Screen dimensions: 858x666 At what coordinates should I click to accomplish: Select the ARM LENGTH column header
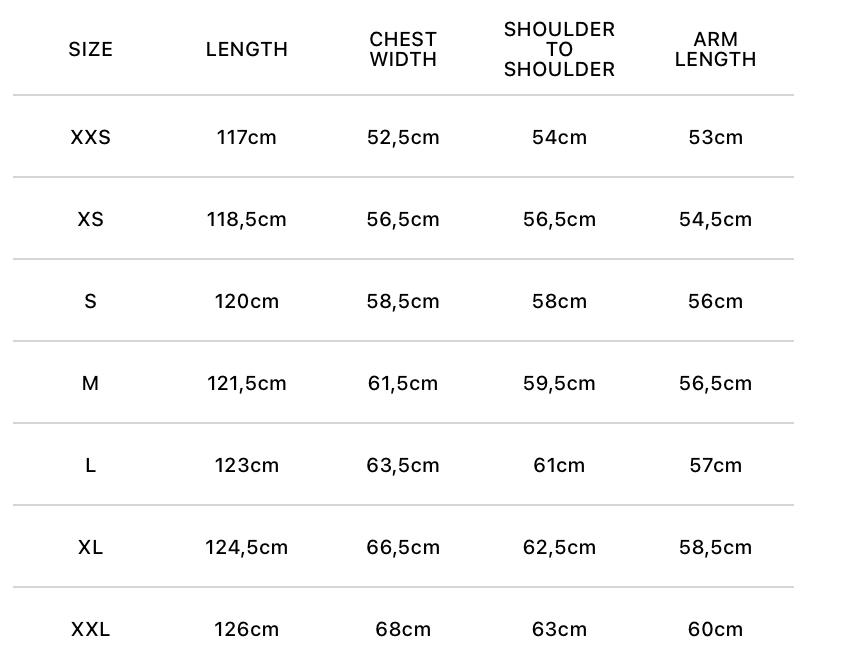point(715,49)
